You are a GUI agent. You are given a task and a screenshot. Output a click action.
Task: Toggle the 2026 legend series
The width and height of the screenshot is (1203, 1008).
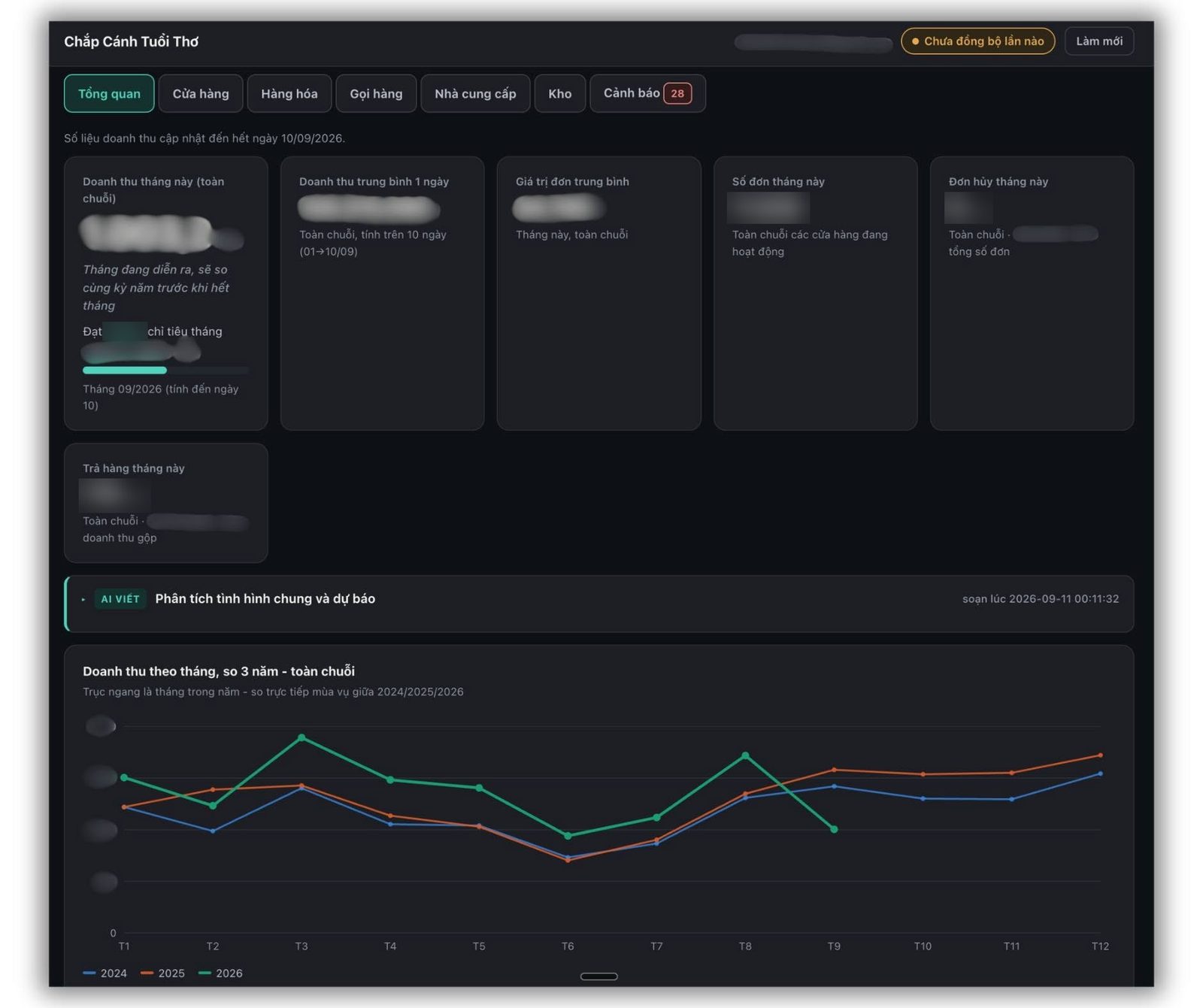click(x=220, y=973)
